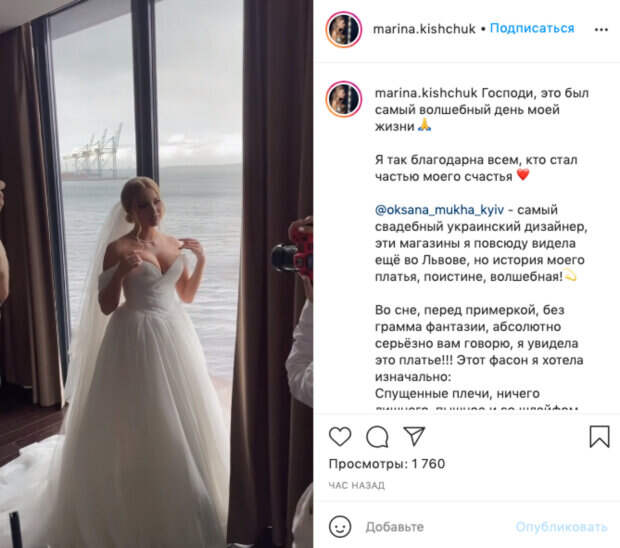620x548 pixels.
Task: Open the three-dot more options menu
Action: point(601,30)
